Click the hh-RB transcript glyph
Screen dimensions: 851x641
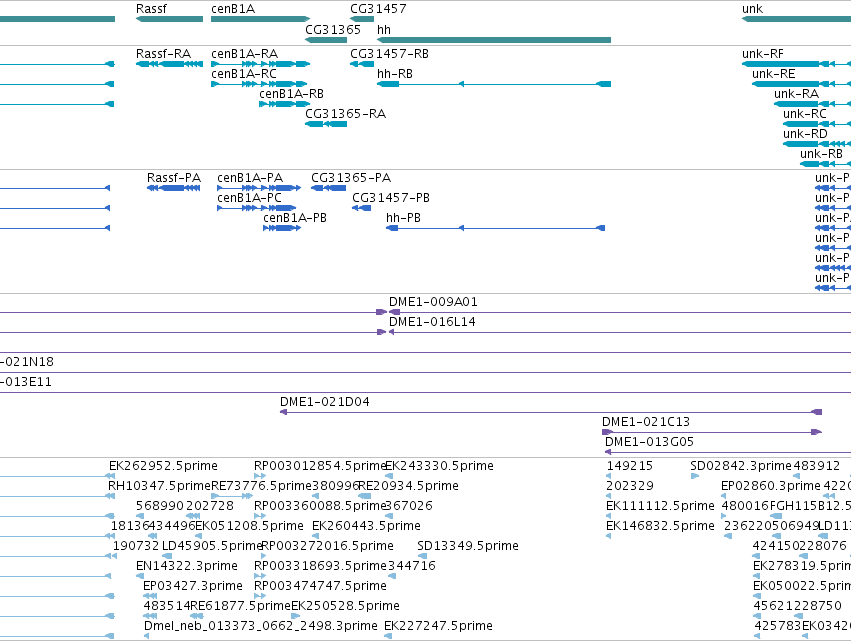pyautogui.click(x=494, y=84)
